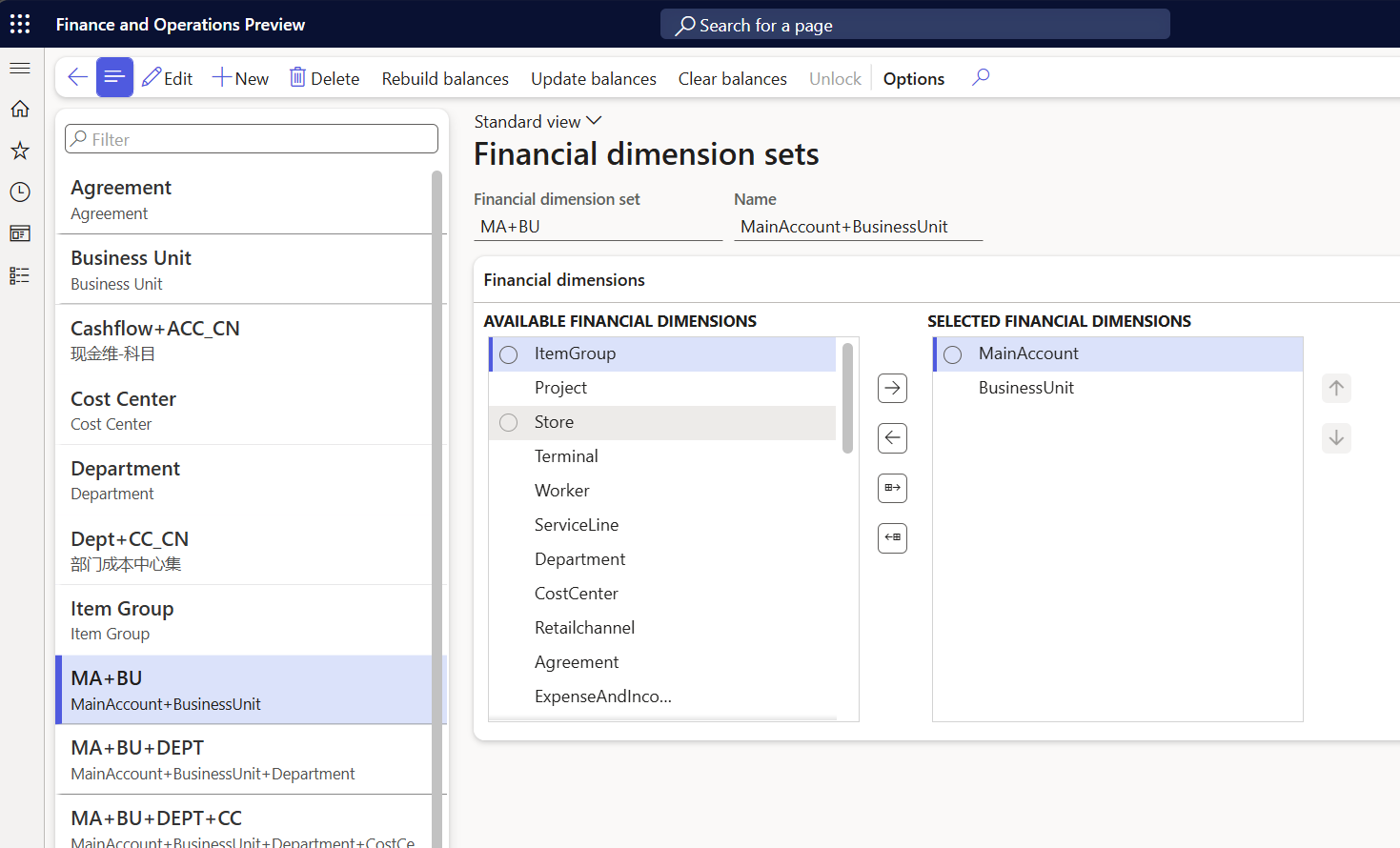Open Favorites from the left sidebar
The height and width of the screenshot is (848, 1400).
[x=19, y=150]
